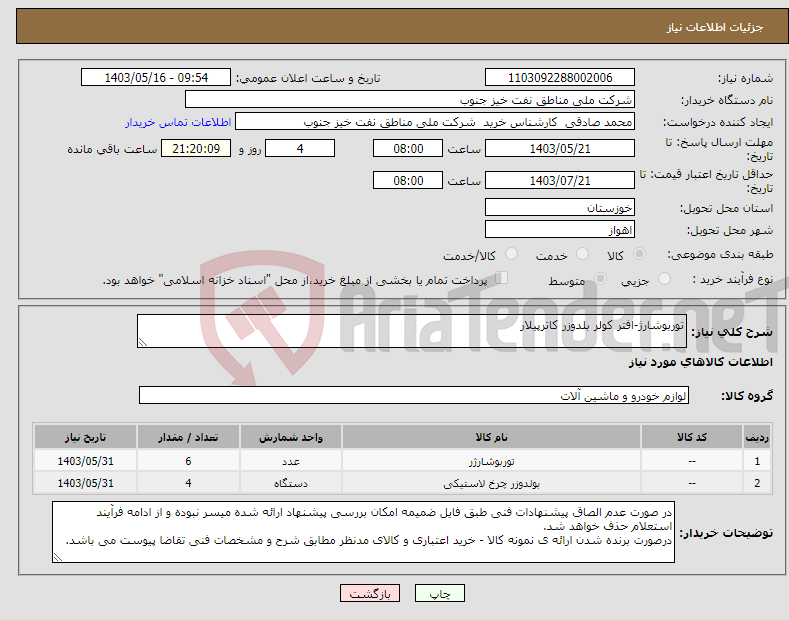
Task: Toggle the اسناد خزانه اسلامی payment checkbox
Action: pyautogui.click(x=501, y=278)
